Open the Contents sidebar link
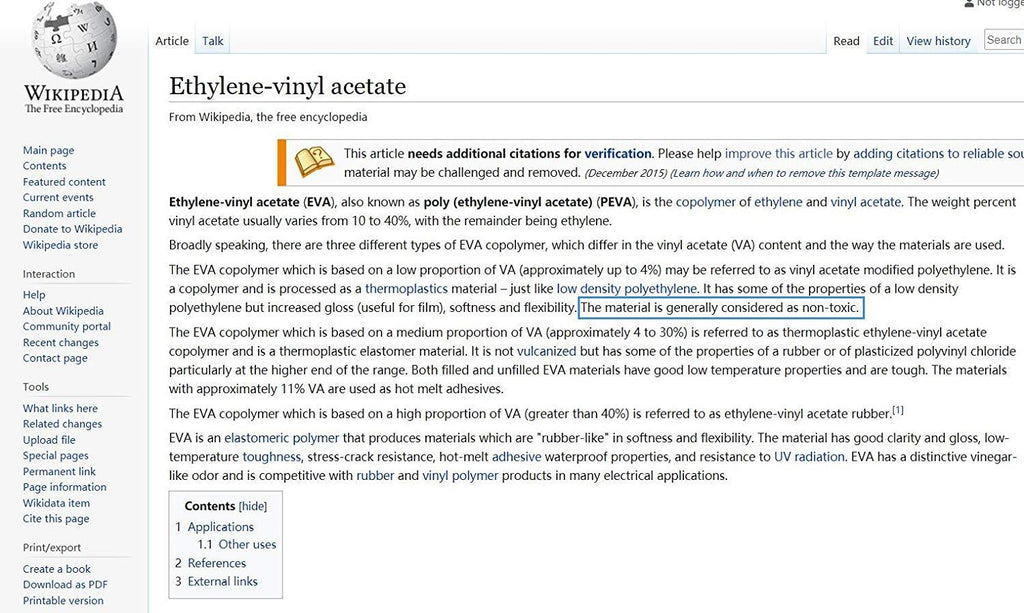1024x613 pixels. coord(44,166)
